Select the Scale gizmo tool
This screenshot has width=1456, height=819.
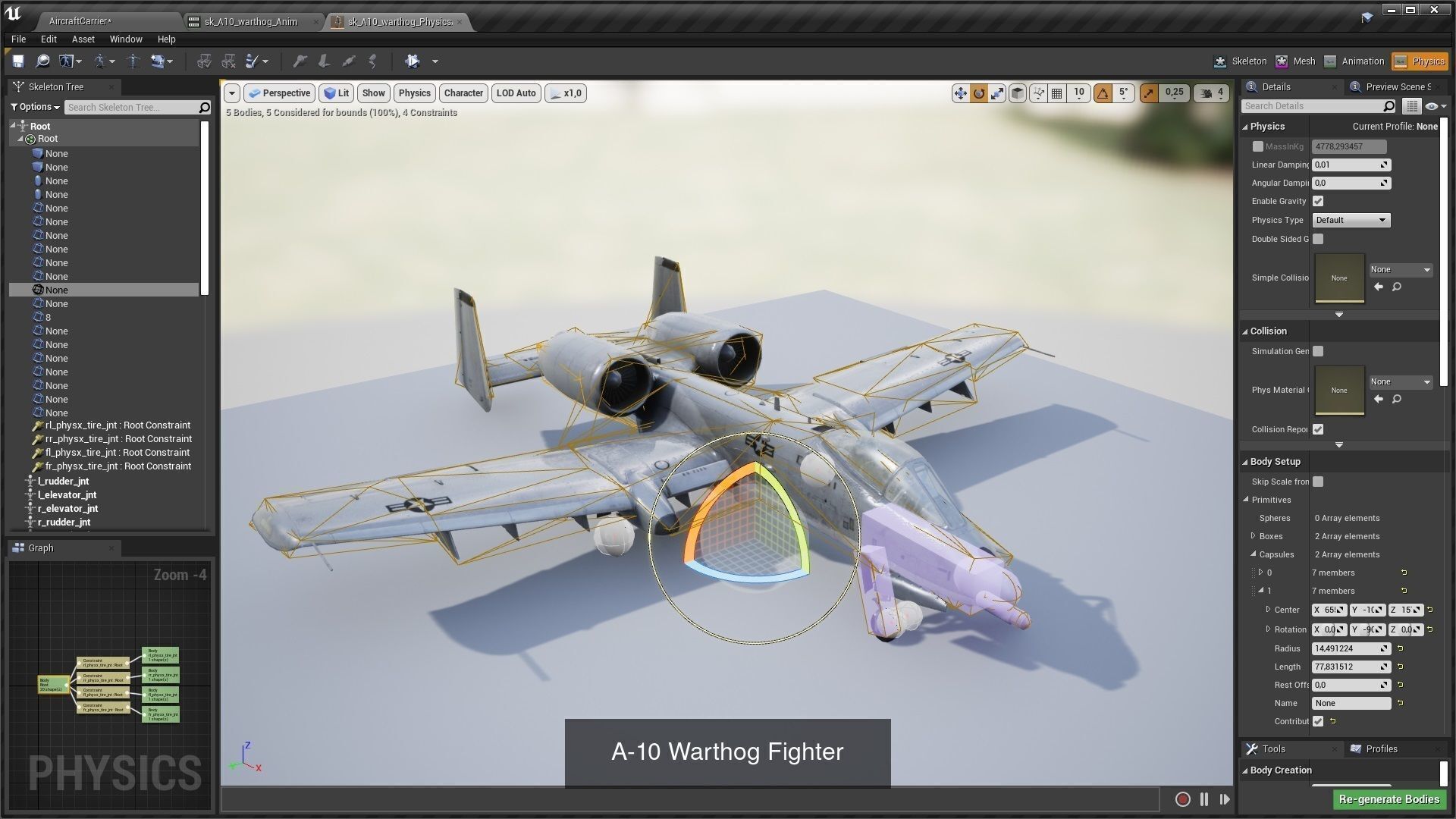pyautogui.click(x=997, y=93)
